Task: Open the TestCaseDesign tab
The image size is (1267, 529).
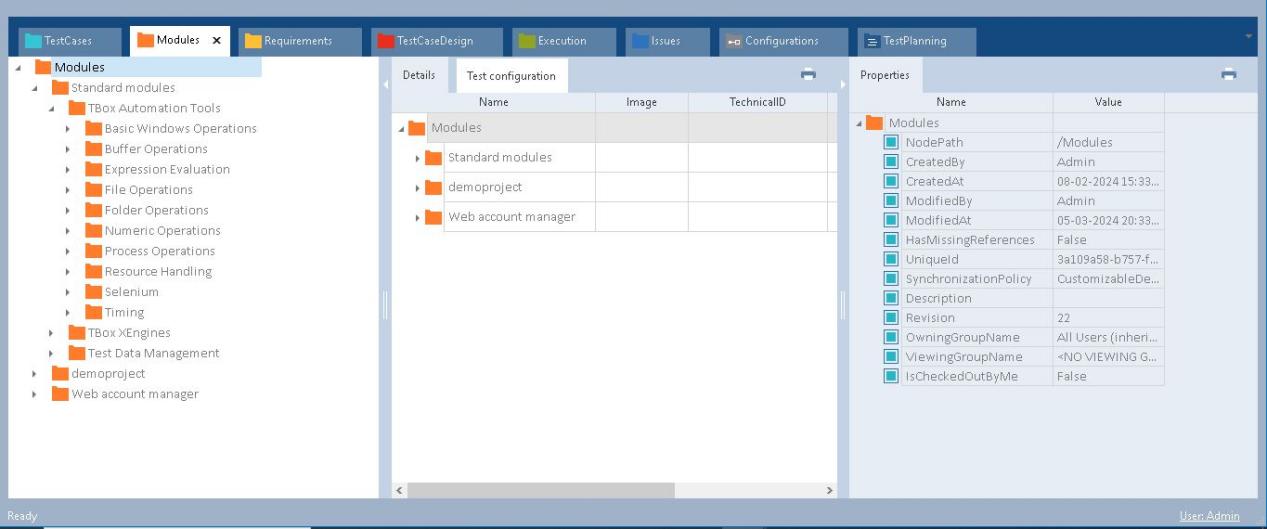Action: [436, 41]
